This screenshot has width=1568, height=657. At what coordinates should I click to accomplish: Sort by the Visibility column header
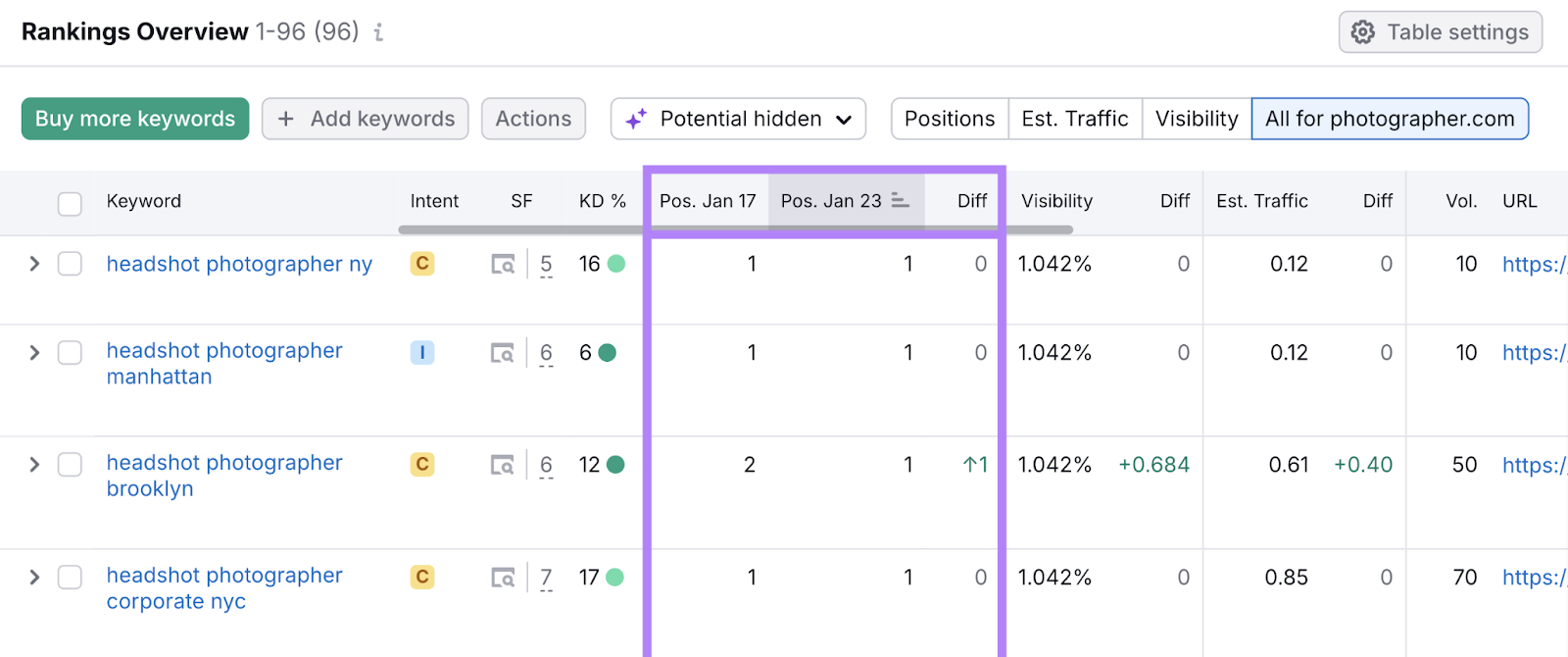(1056, 201)
